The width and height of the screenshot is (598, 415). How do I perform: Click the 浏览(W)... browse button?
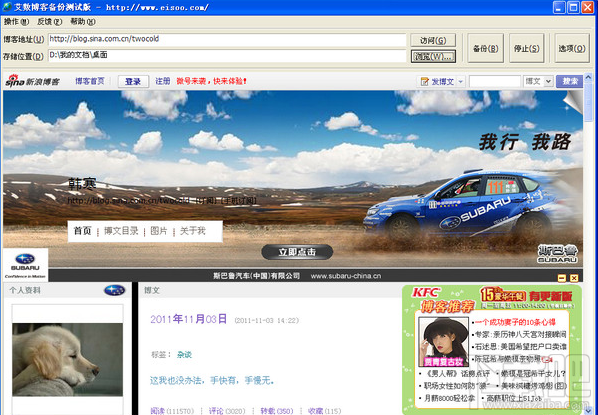[x=433, y=56]
